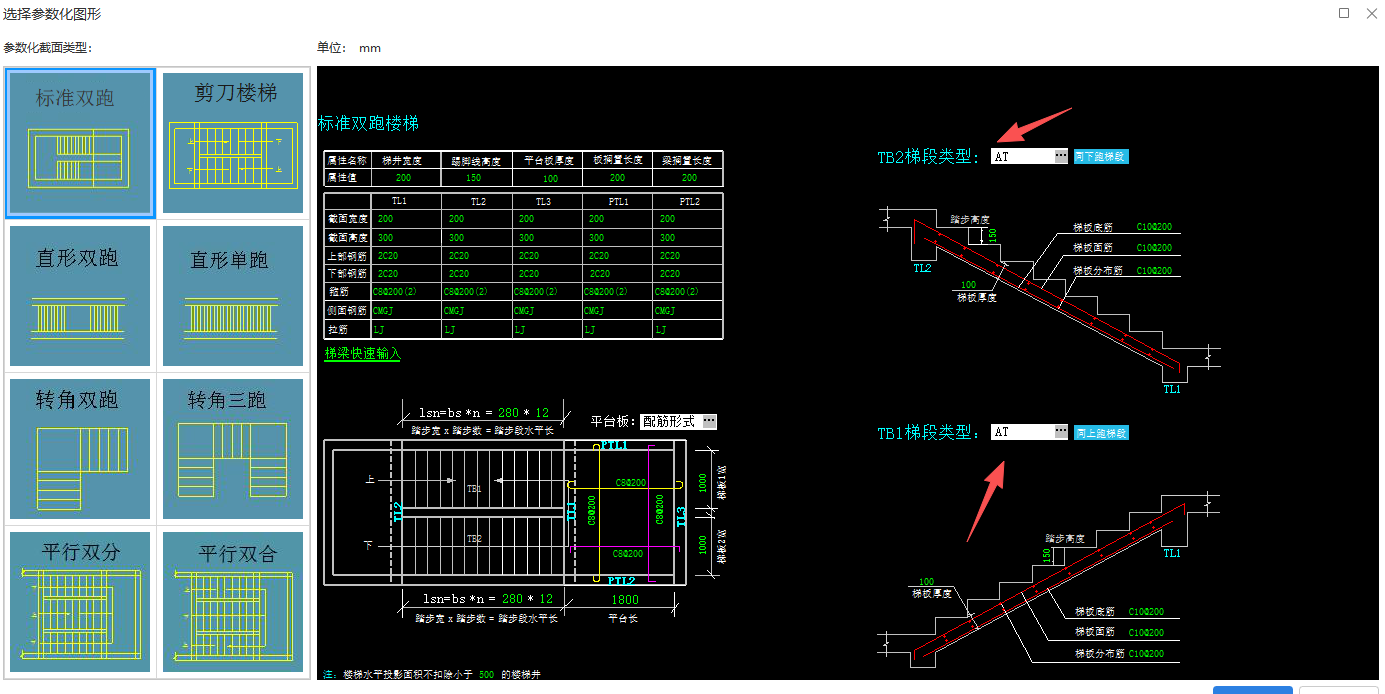Open the 梯梁快速输入 link
Image resolution: width=1385 pixels, height=694 pixels.
click(x=362, y=354)
